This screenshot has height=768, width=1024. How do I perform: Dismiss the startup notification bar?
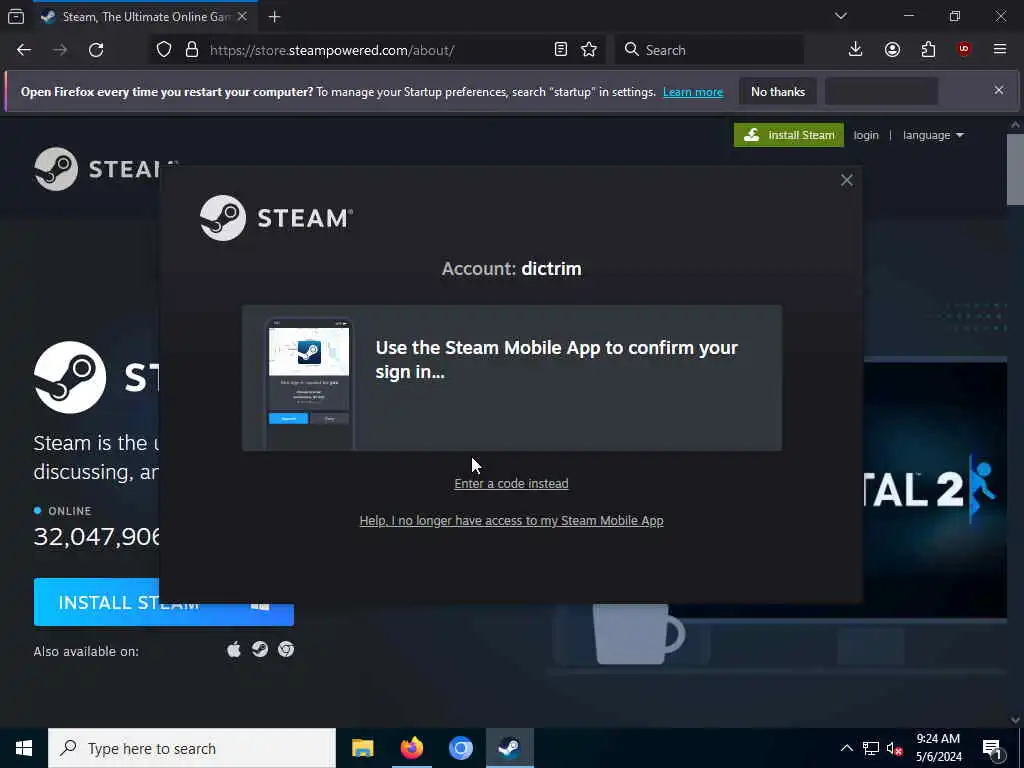[999, 90]
